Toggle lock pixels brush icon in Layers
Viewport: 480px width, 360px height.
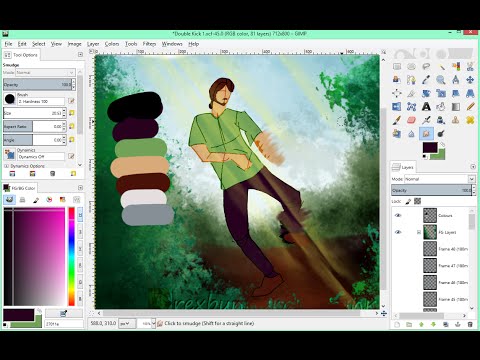coord(408,201)
